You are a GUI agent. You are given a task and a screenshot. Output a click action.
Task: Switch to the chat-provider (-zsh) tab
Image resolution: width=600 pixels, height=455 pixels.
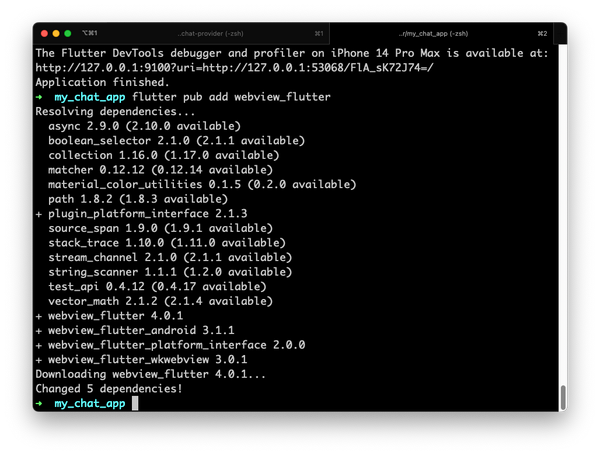(210, 34)
